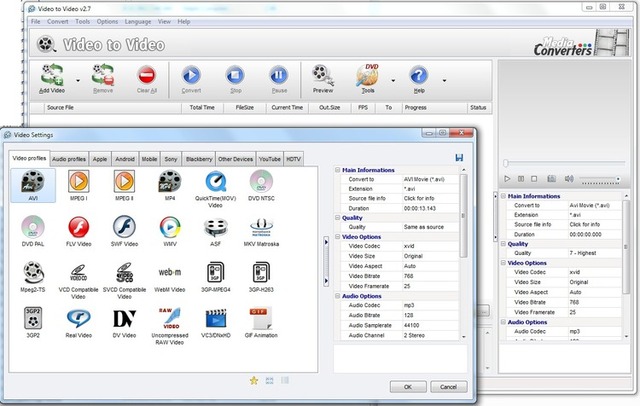640x406 pixels.
Task: Start conversion with the Convert button
Action: [191, 79]
